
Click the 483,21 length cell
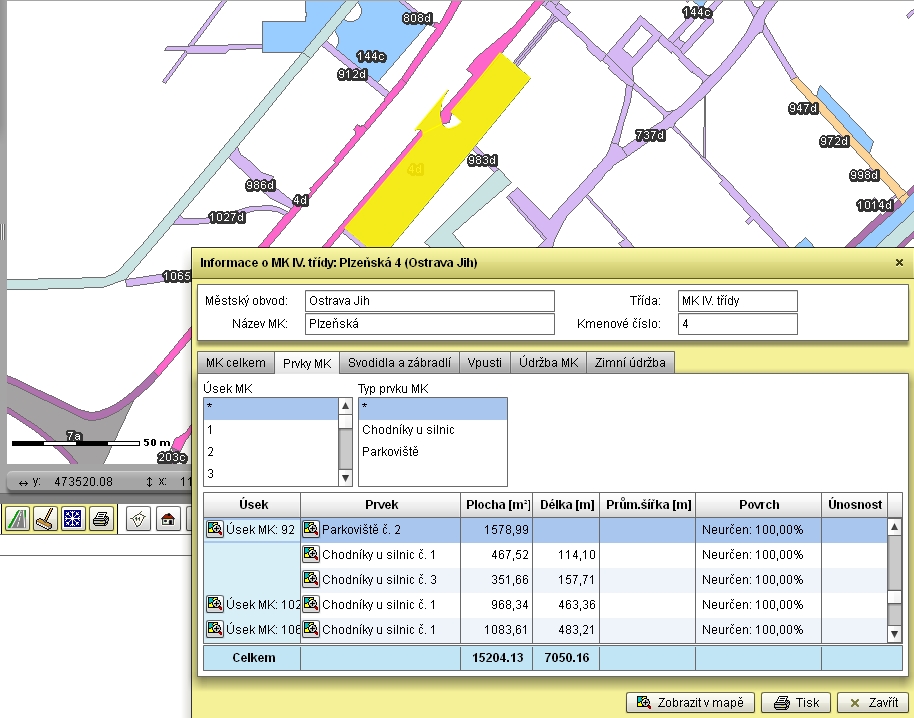point(566,630)
